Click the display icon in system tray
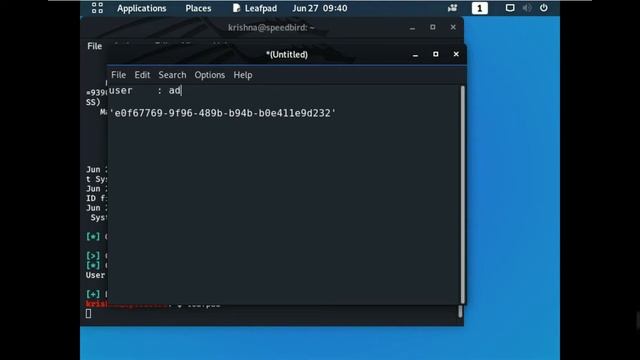The image size is (640, 360). click(510, 8)
